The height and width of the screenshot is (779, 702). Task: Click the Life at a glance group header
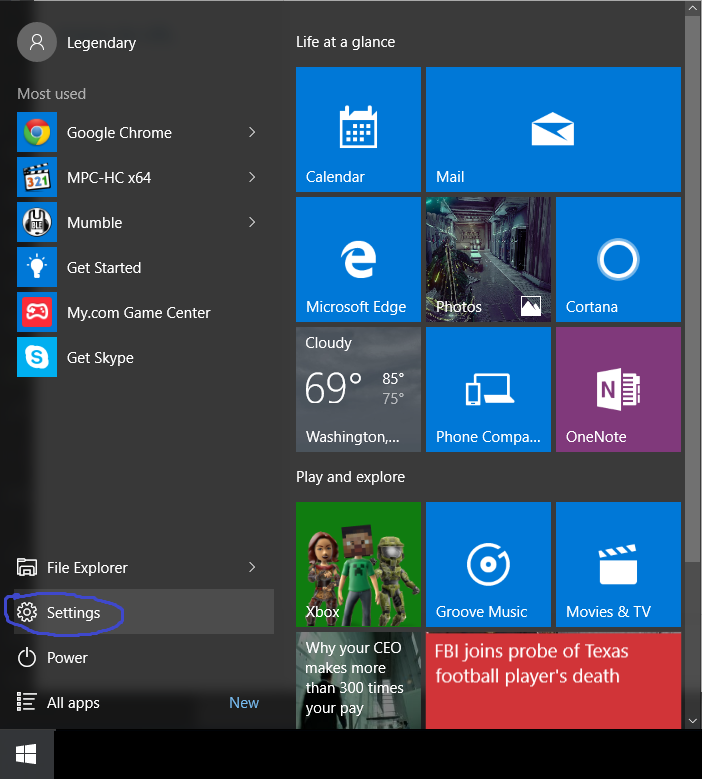coord(345,42)
